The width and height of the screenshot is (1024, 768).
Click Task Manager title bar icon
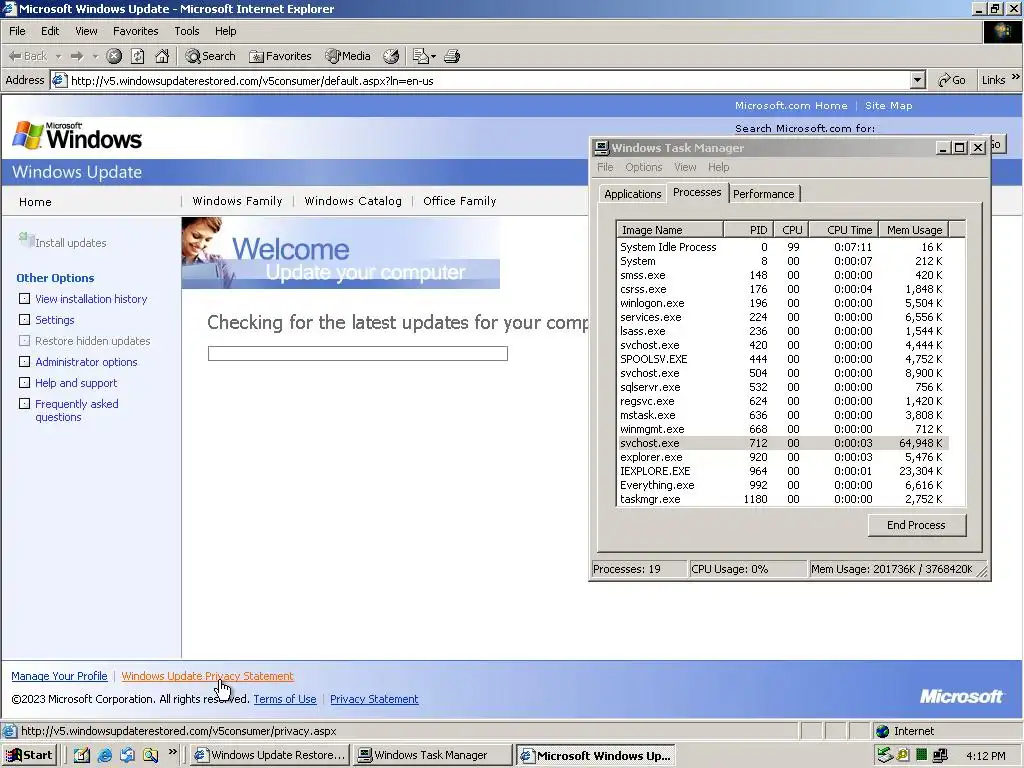[x=601, y=148]
